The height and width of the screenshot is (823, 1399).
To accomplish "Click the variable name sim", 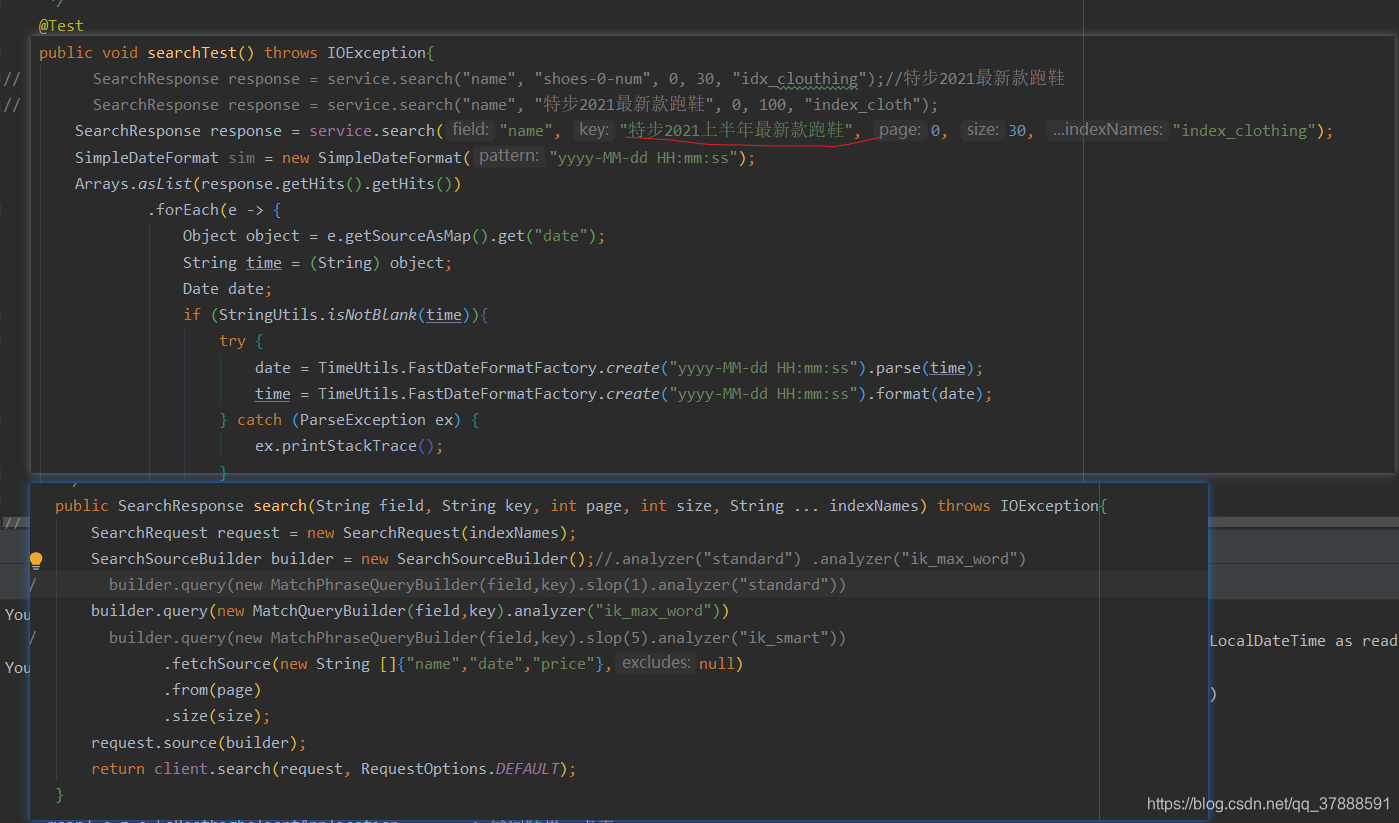I will (241, 158).
